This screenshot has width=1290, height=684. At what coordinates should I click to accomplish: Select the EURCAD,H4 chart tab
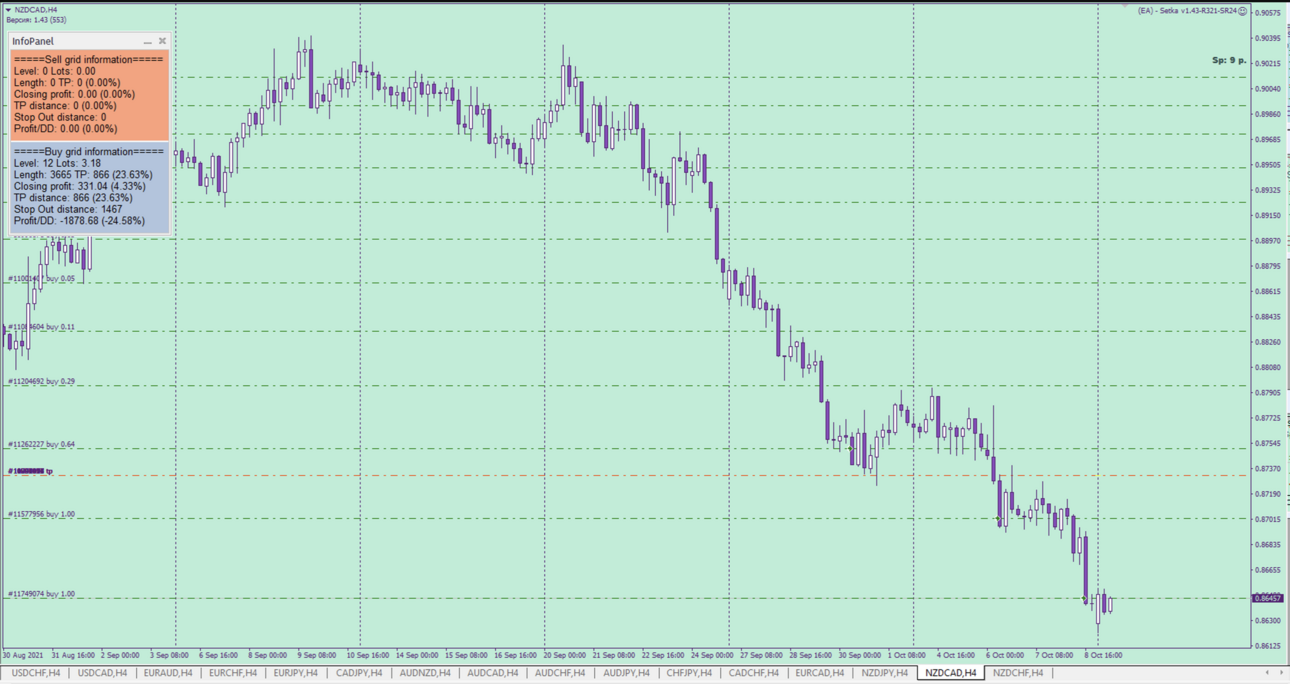820,674
